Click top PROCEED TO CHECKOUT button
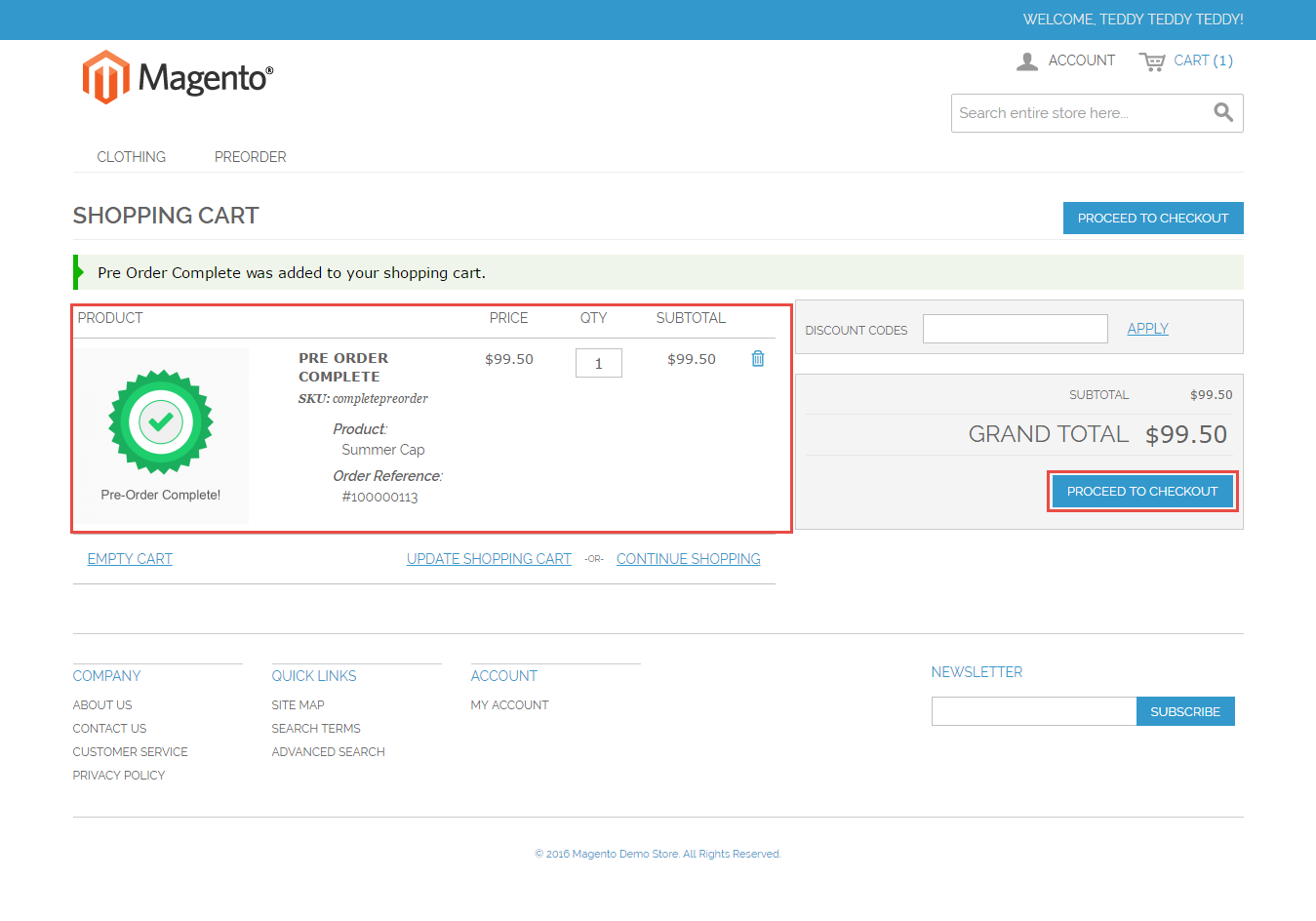1316x921 pixels. pyautogui.click(x=1152, y=218)
